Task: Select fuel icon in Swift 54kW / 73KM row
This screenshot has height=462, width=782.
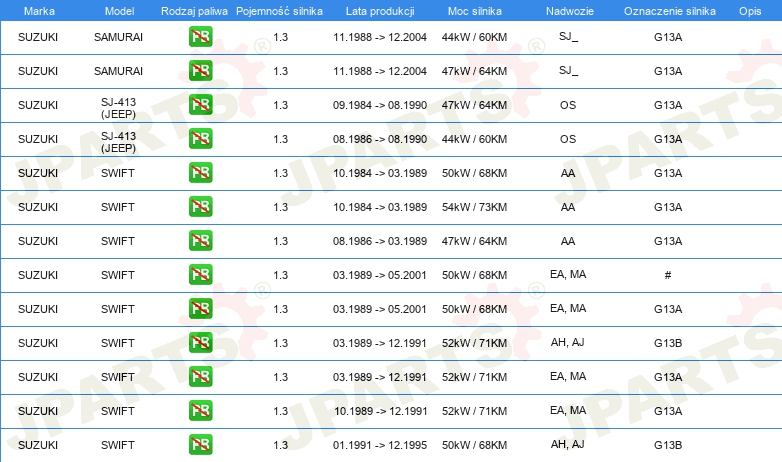Action: click(200, 206)
